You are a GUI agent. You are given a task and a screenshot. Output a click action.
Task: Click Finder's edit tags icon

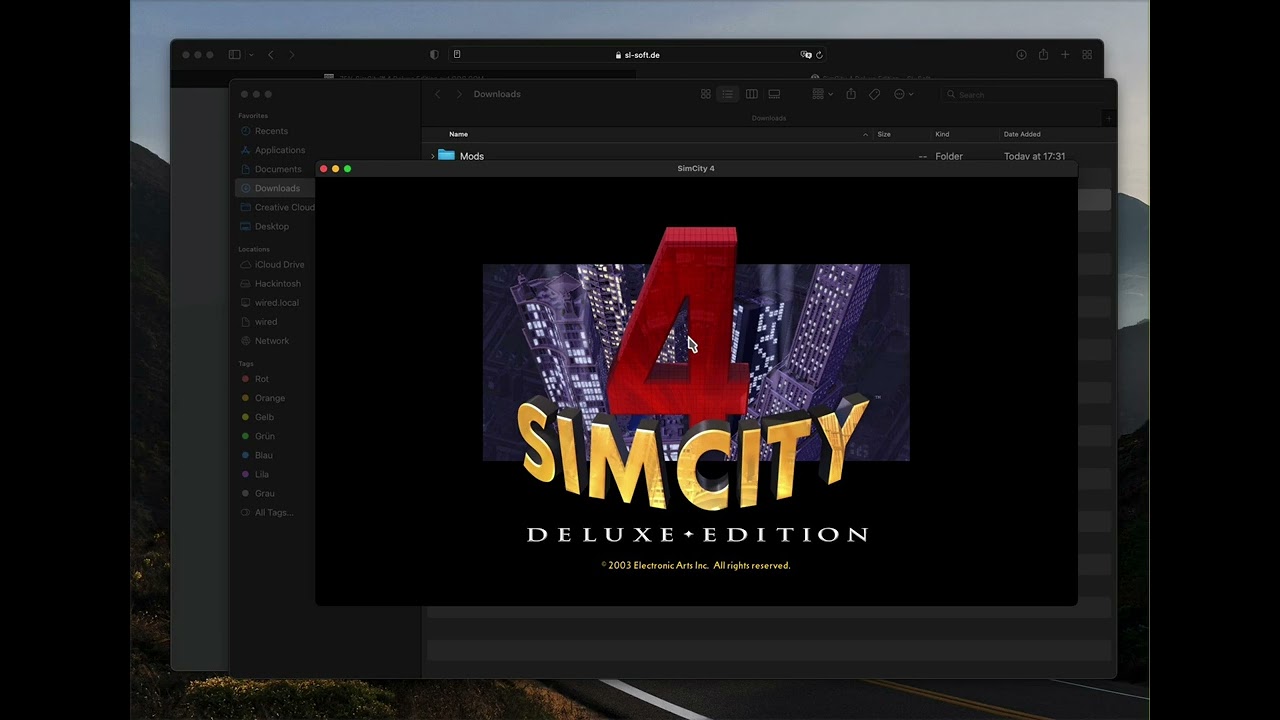point(874,94)
